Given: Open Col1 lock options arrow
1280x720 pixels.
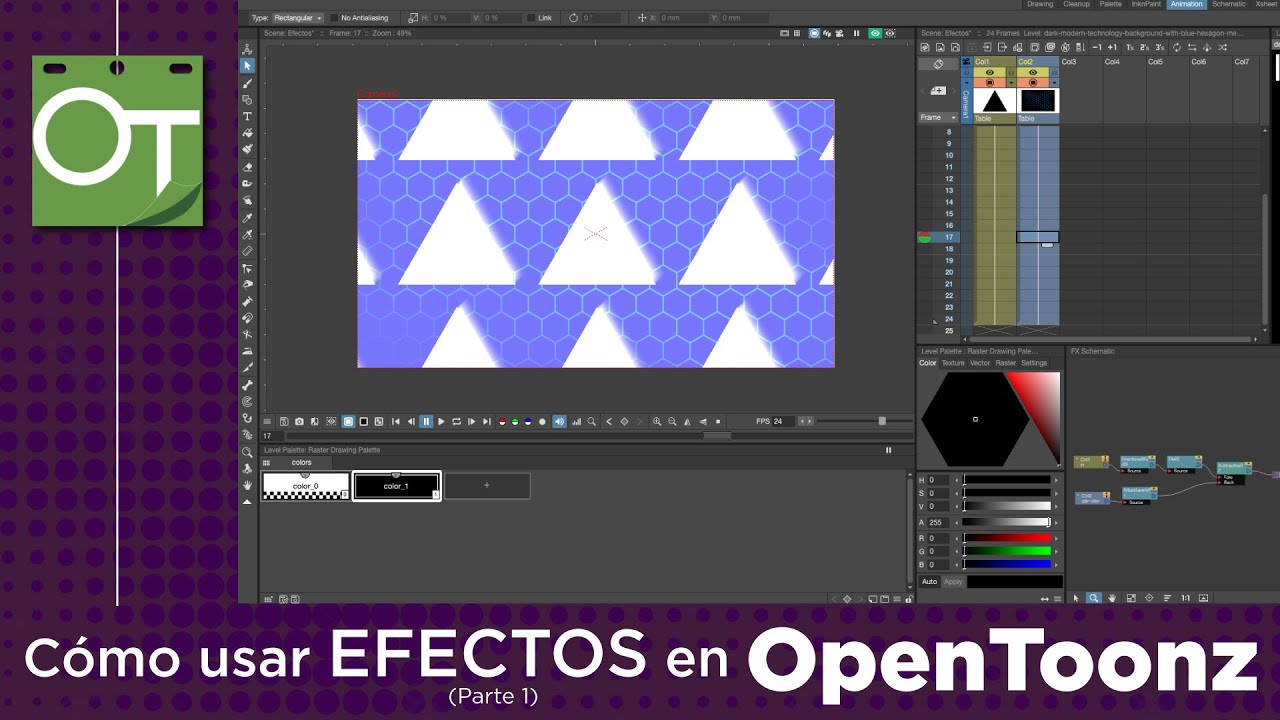Looking at the screenshot, I should pyautogui.click(x=1011, y=82).
